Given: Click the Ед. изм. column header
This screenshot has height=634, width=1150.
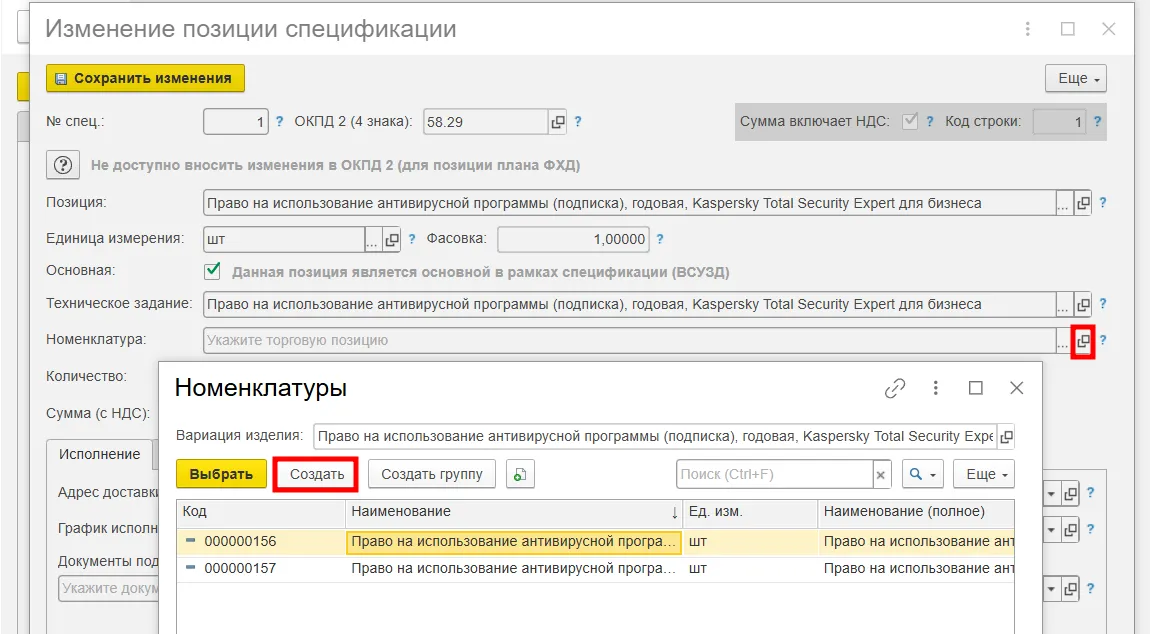Looking at the screenshot, I should [750, 511].
